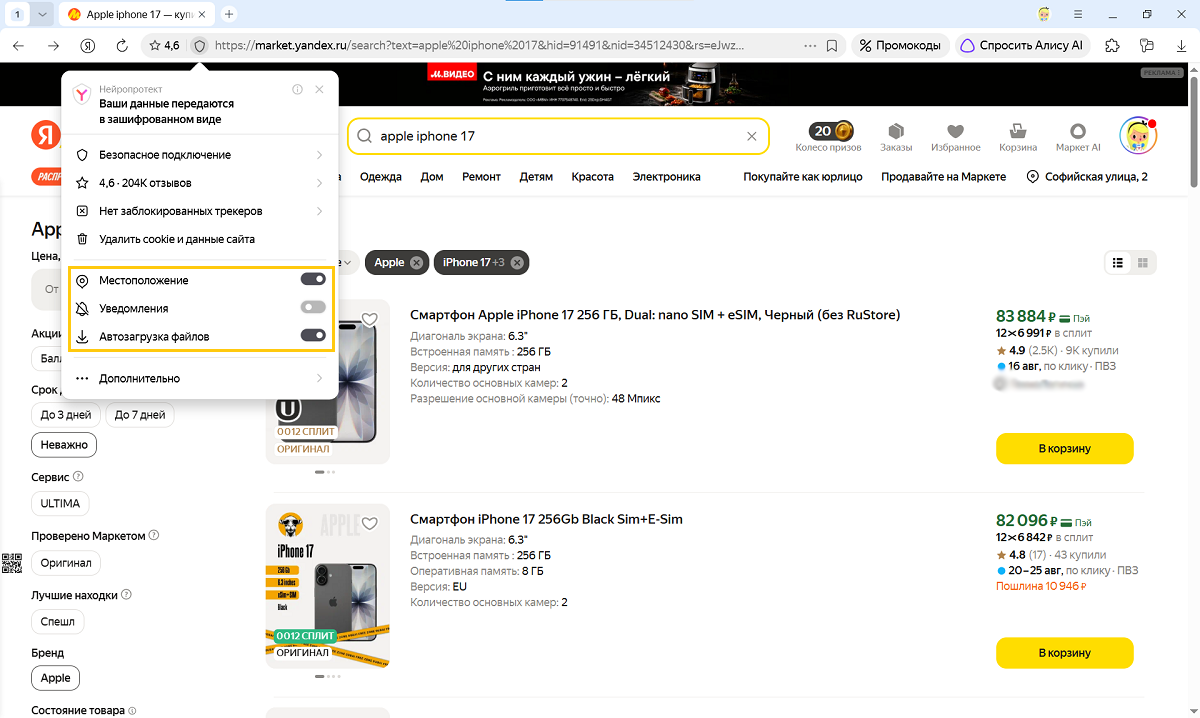Image resolution: width=1200 pixels, height=718 pixels.
Task: Open Колесо призов with 20 coins
Action: point(828,137)
